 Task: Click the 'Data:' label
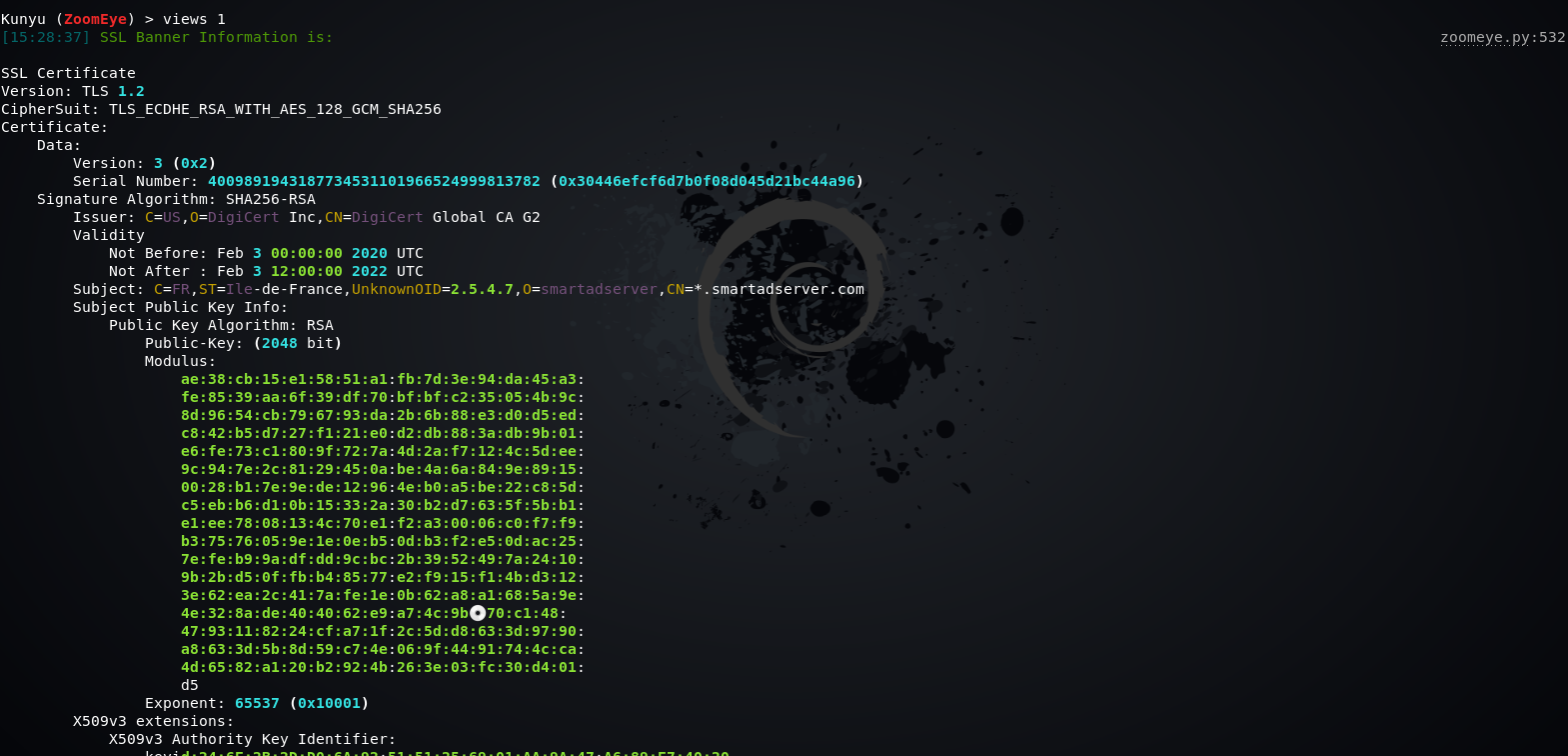[59, 145]
